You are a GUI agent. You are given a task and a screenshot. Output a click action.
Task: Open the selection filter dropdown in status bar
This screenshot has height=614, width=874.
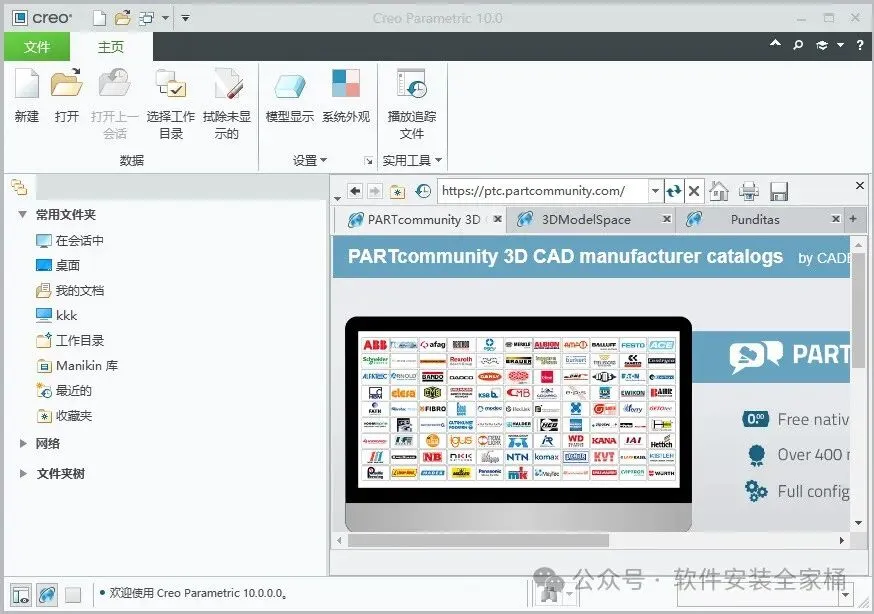[x=846, y=595]
